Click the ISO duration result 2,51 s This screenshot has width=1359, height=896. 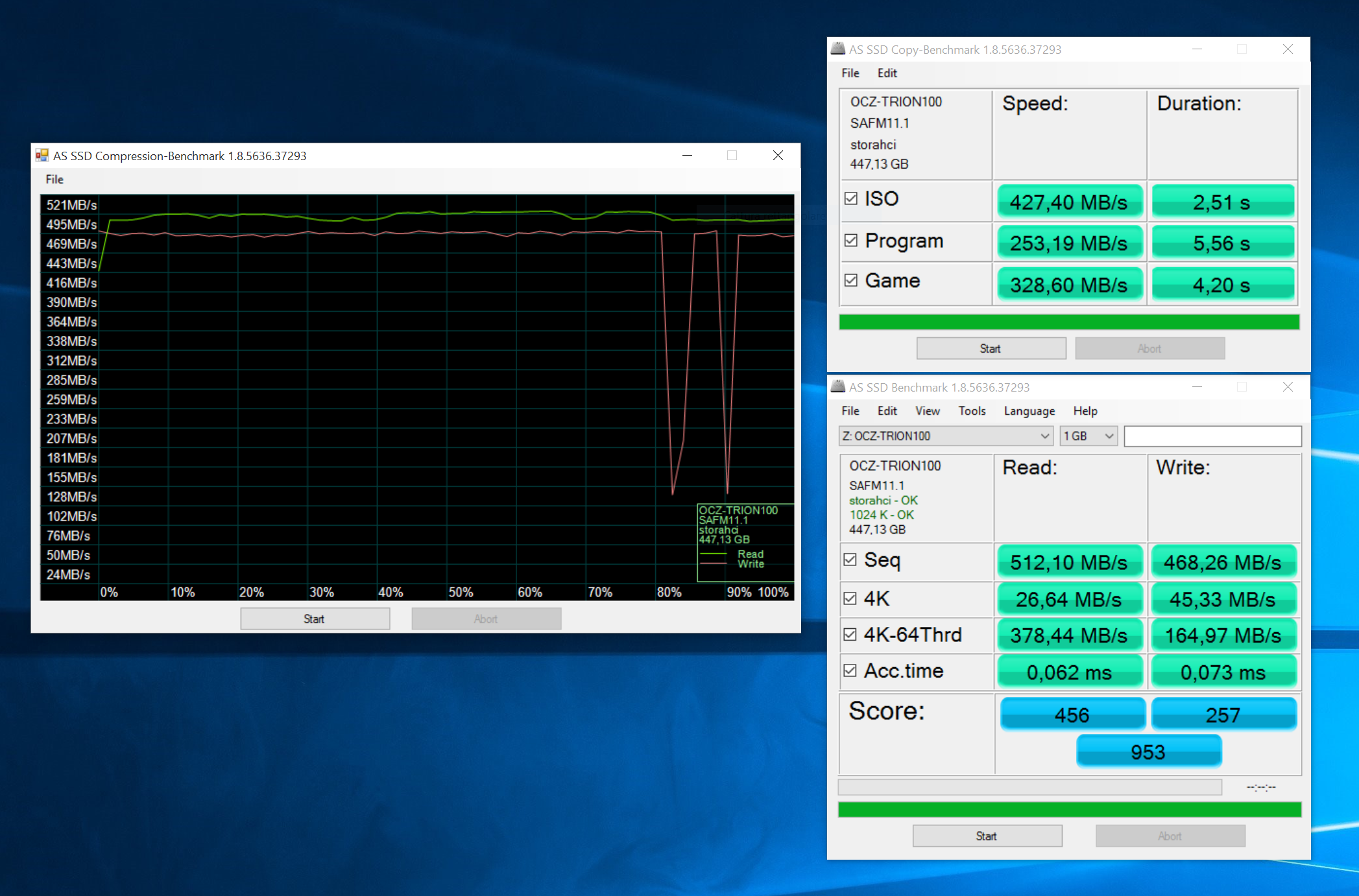[1222, 202]
